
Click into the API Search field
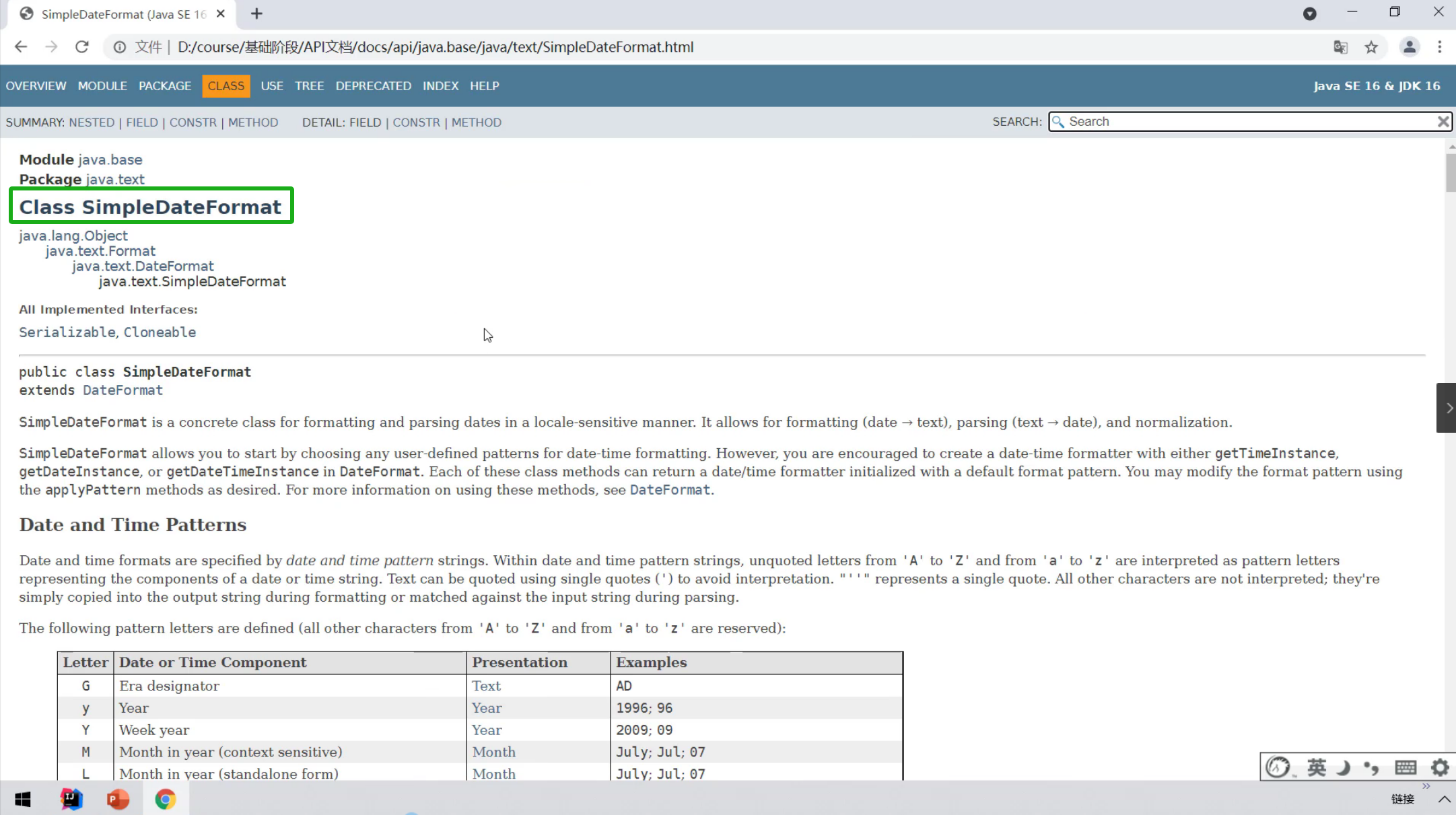coord(1245,122)
